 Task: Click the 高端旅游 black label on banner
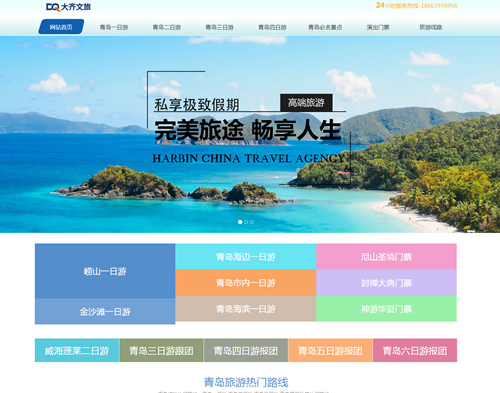[x=306, y=103]
